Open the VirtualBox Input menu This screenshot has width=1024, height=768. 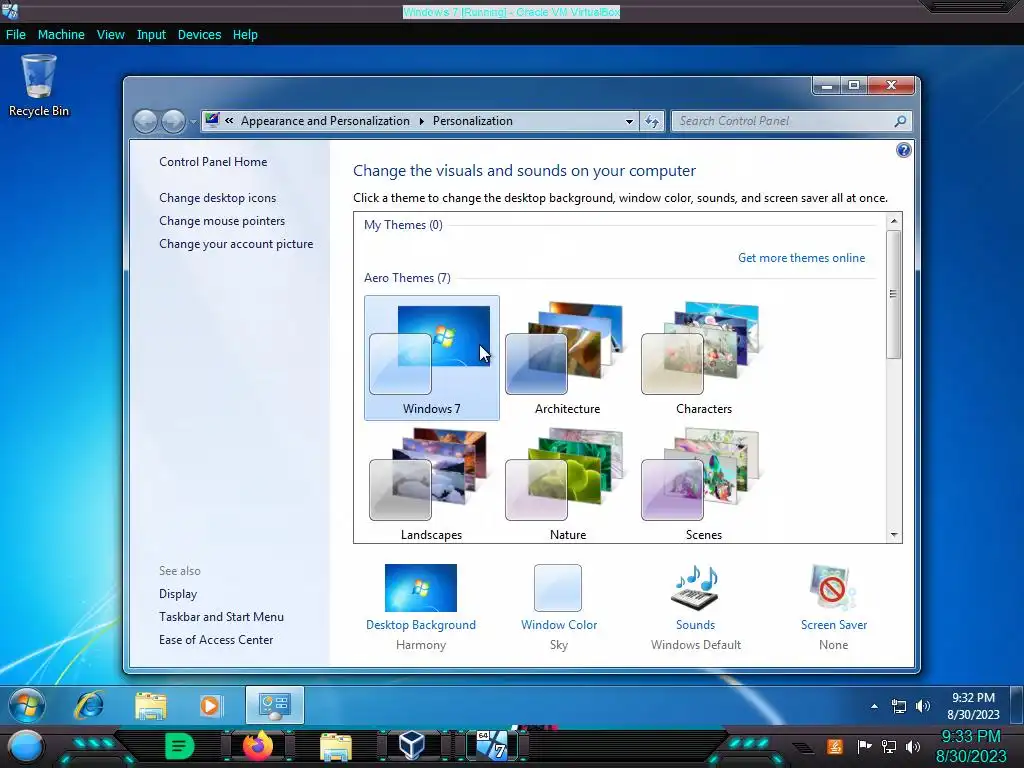coord(151,35)
